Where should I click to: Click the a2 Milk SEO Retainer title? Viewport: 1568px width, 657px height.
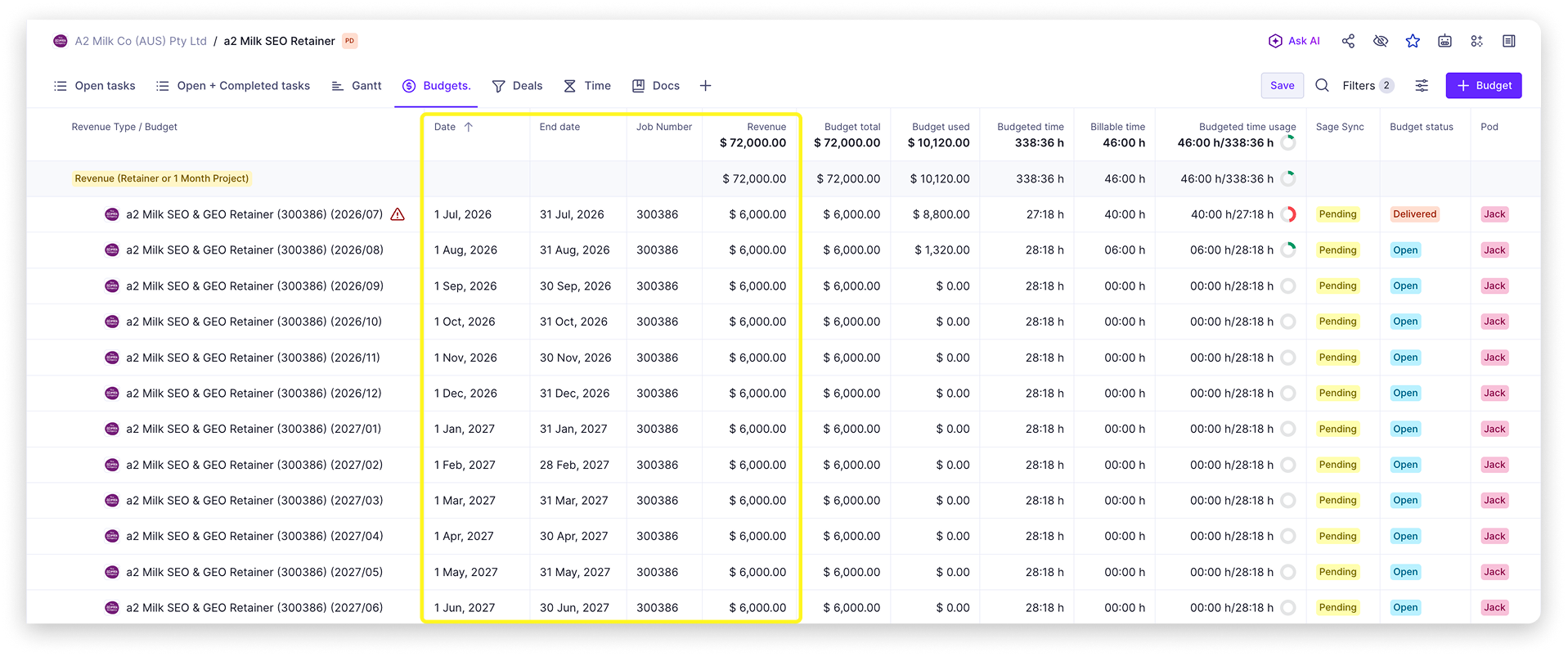click(279, 41)
